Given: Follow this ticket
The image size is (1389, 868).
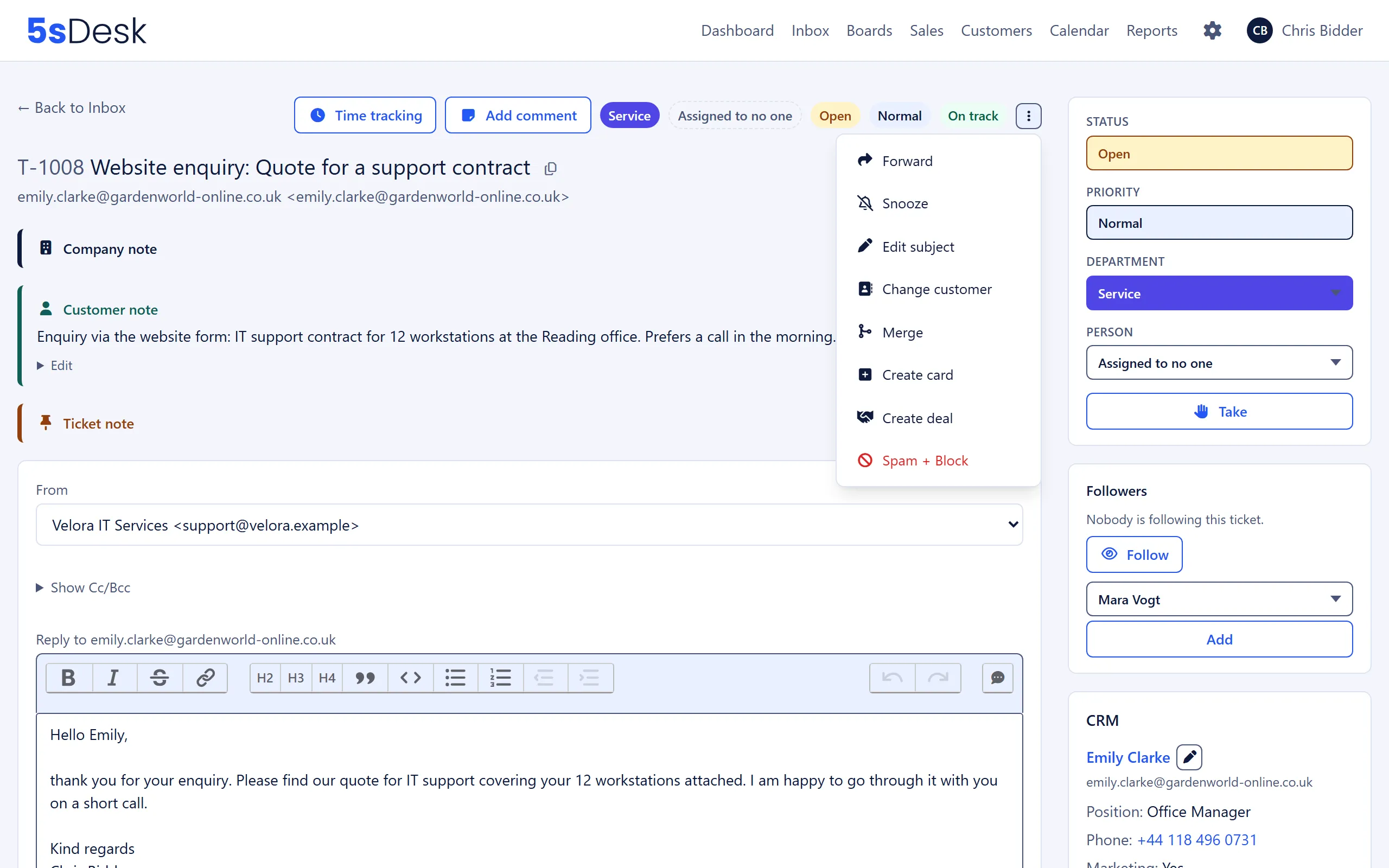Looking at the screenshot, I should click(x=1134, y=554).
